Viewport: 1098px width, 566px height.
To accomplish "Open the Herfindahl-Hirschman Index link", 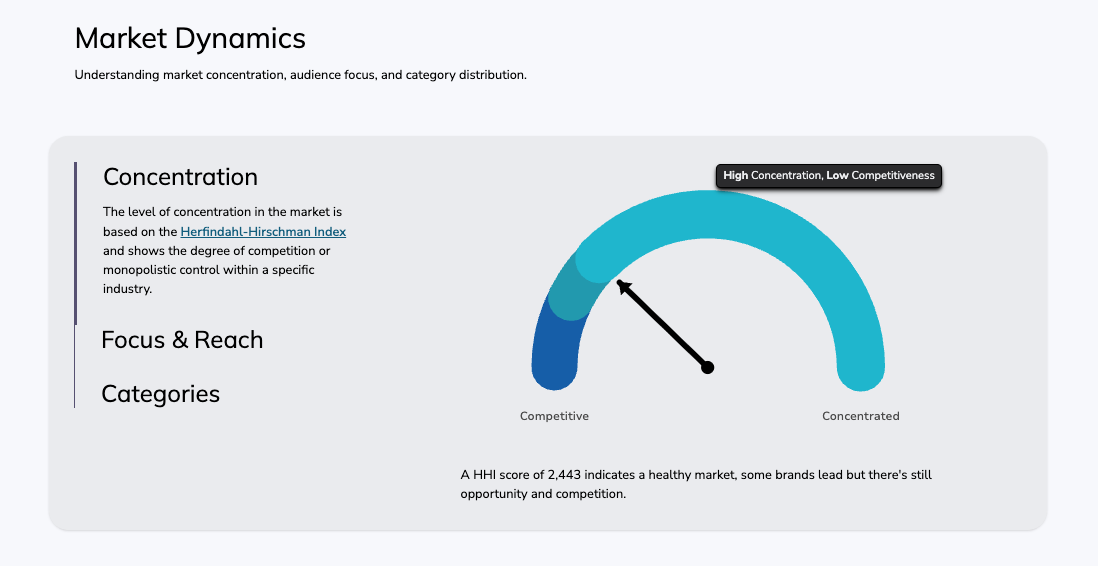I will pos(263,232).
